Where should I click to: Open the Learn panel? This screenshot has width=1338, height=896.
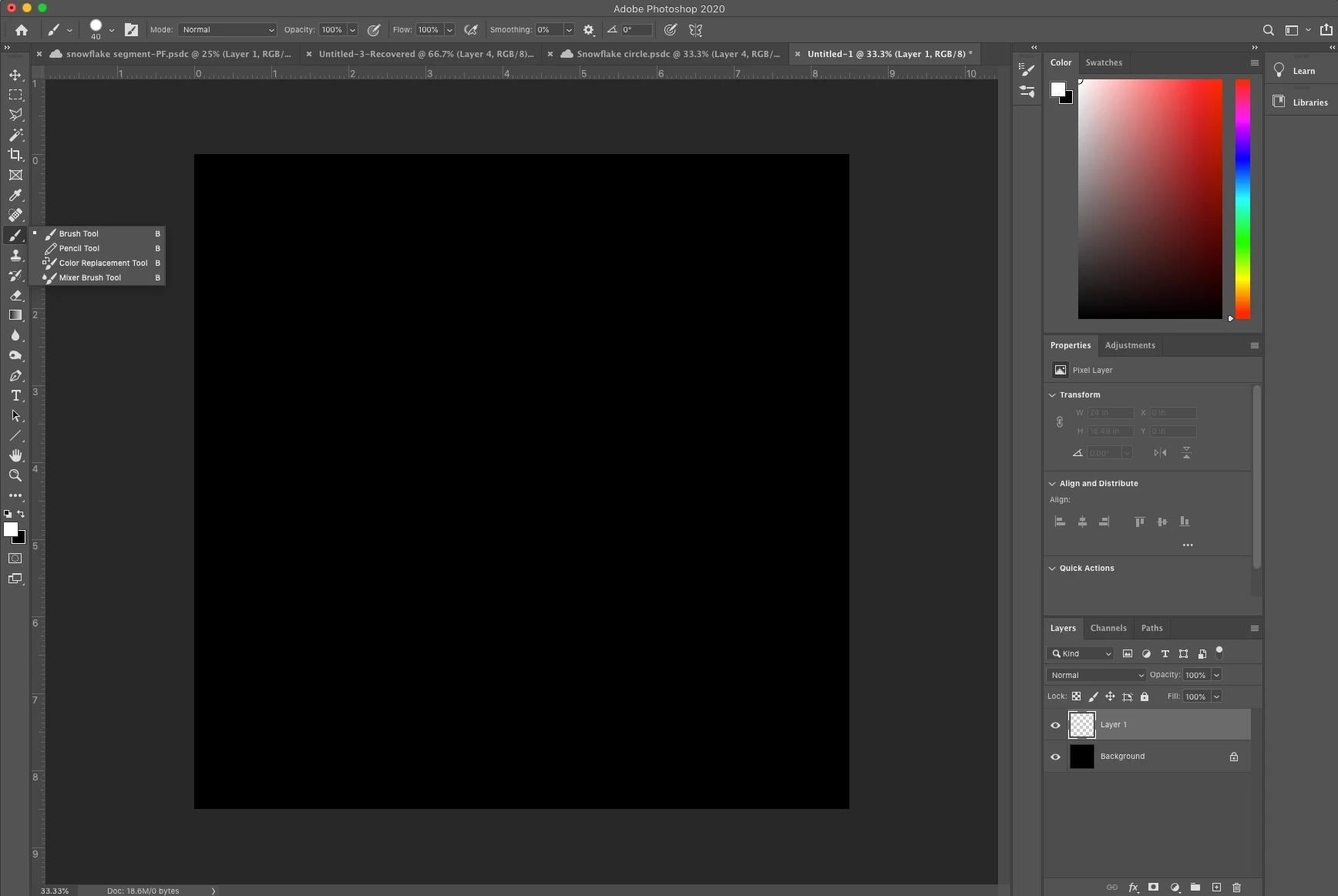coord(1302,70)
